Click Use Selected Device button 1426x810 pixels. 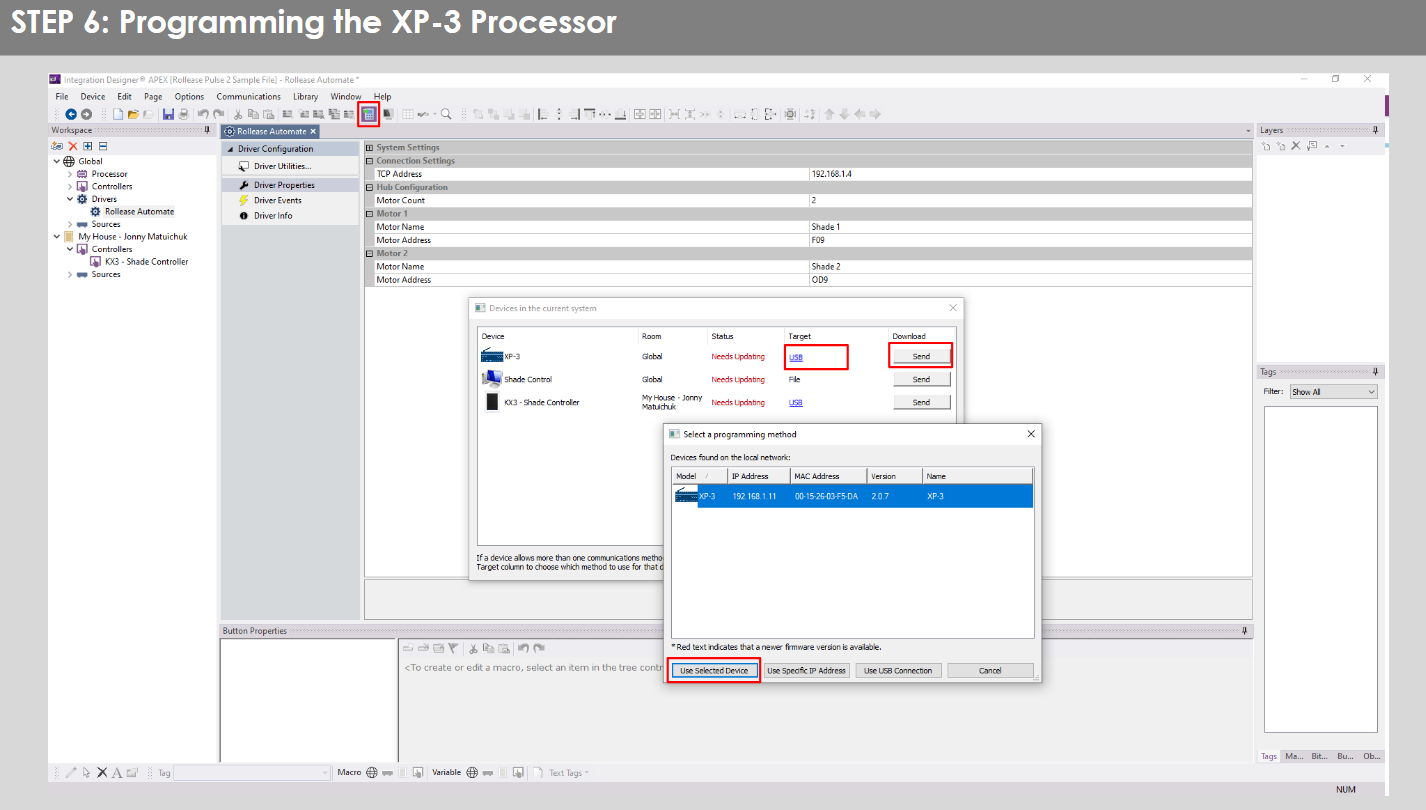[x=714, y=671]
